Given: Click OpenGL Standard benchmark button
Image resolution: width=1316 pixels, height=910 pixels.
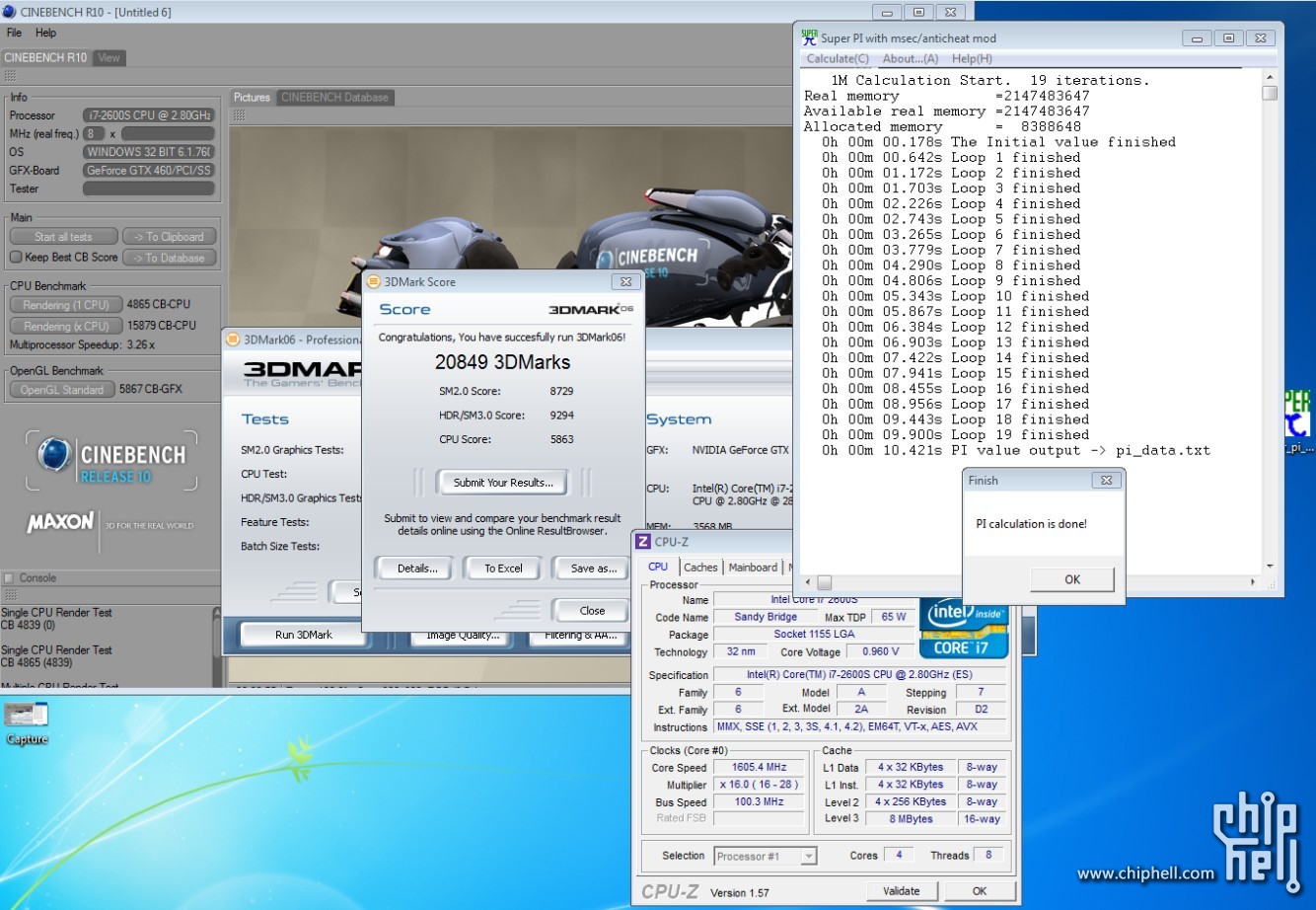Looking at the screenshot, I should [62, 390].
